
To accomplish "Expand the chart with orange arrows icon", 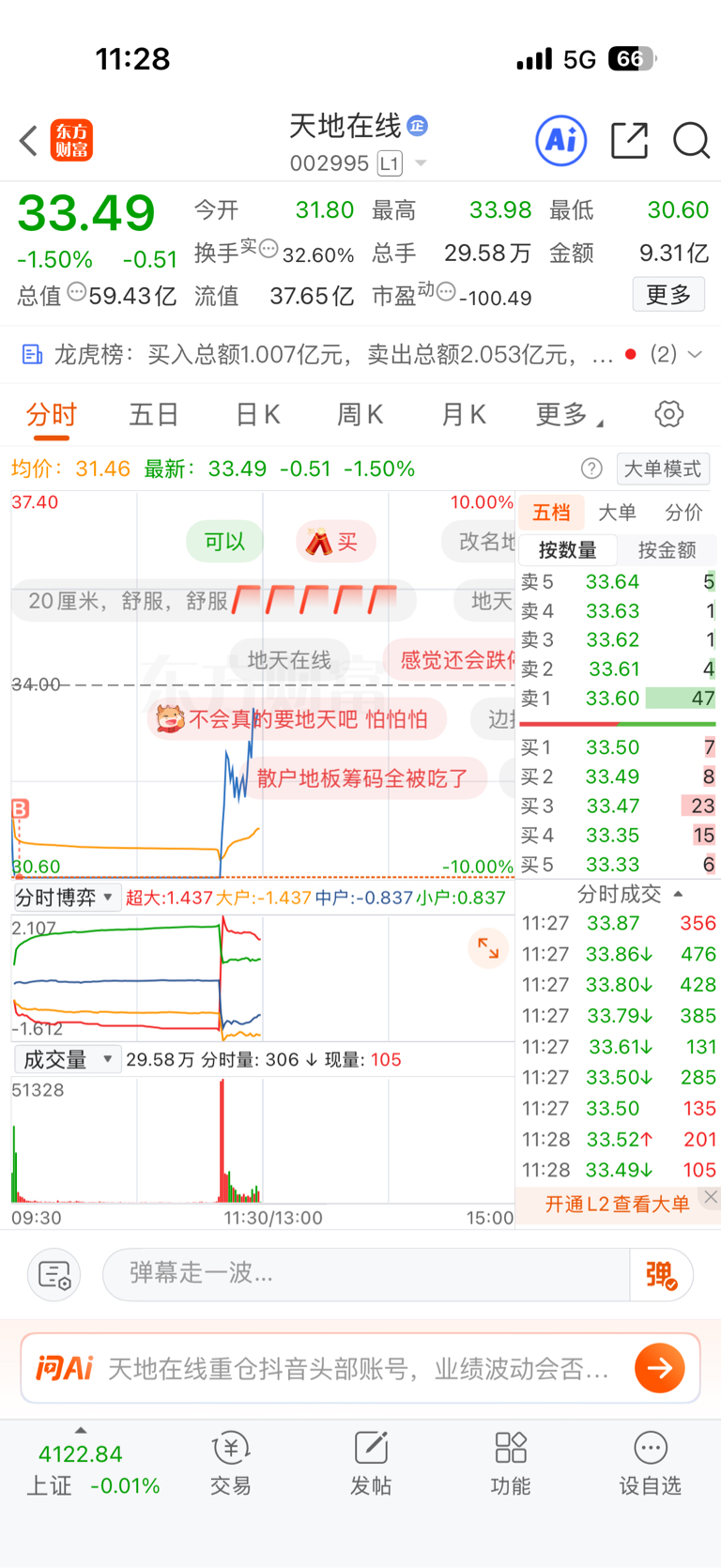I will (488, 948).
